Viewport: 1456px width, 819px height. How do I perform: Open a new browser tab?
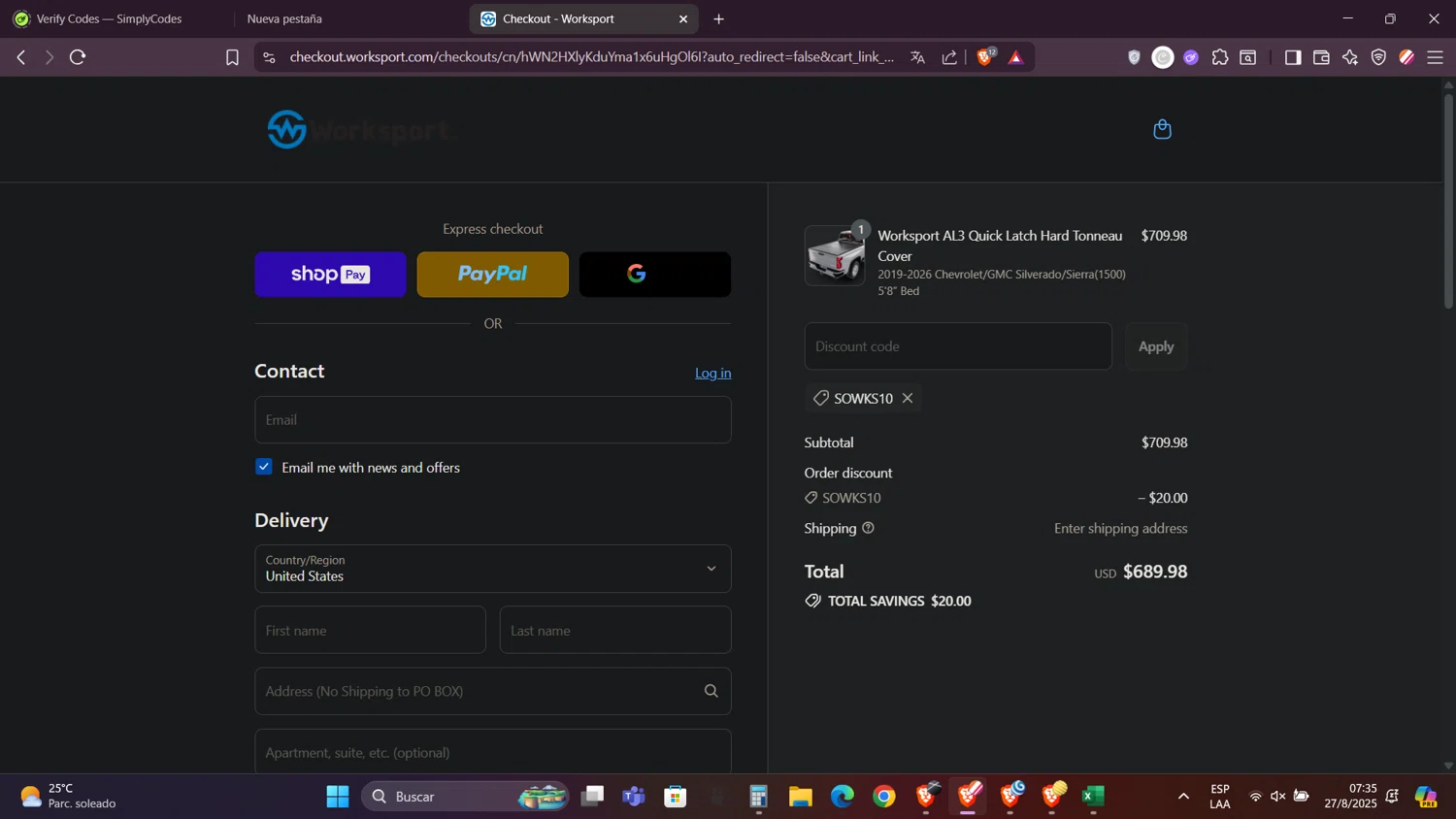coord(718,18)
